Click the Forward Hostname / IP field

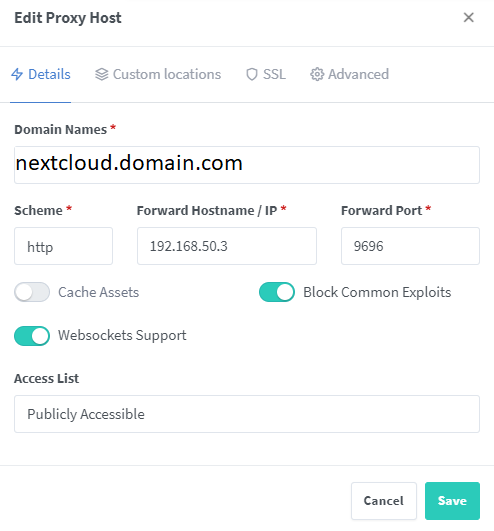pos(227,246)
